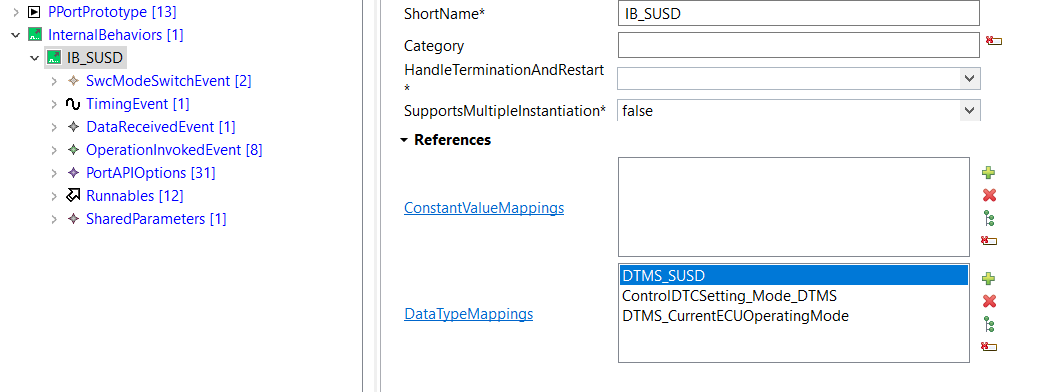This screenshot has height=392, width=1037.
Task: Click into the Category input field
Action: [799, 45]
